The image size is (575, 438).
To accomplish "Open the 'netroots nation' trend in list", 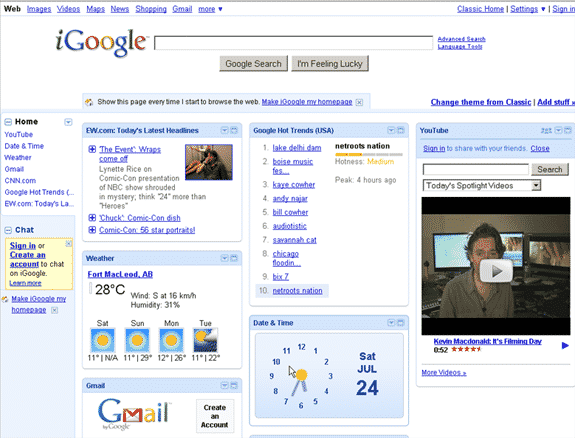I will coord(297,291).
